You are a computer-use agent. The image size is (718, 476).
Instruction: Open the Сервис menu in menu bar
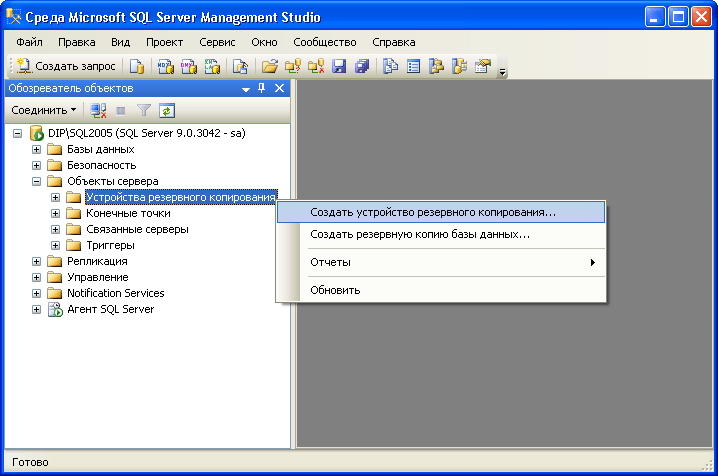[216, 42]
